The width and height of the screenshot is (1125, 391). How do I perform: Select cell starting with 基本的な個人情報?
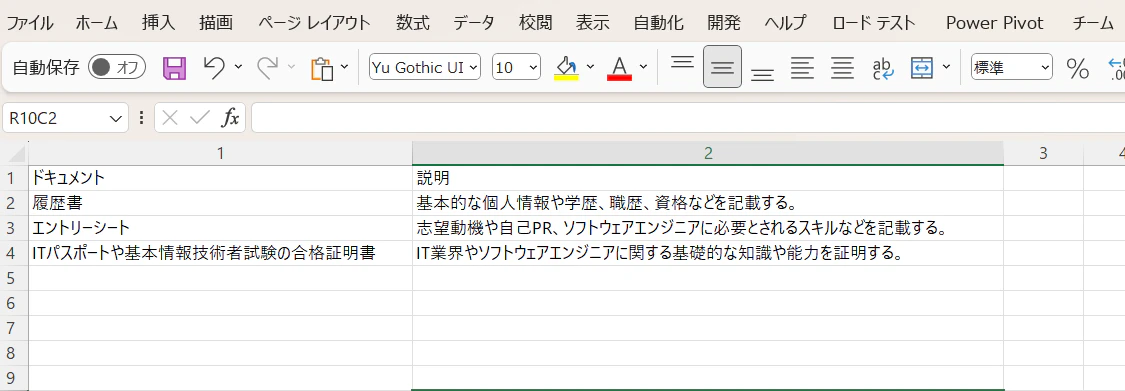click(x=707, y=203)
